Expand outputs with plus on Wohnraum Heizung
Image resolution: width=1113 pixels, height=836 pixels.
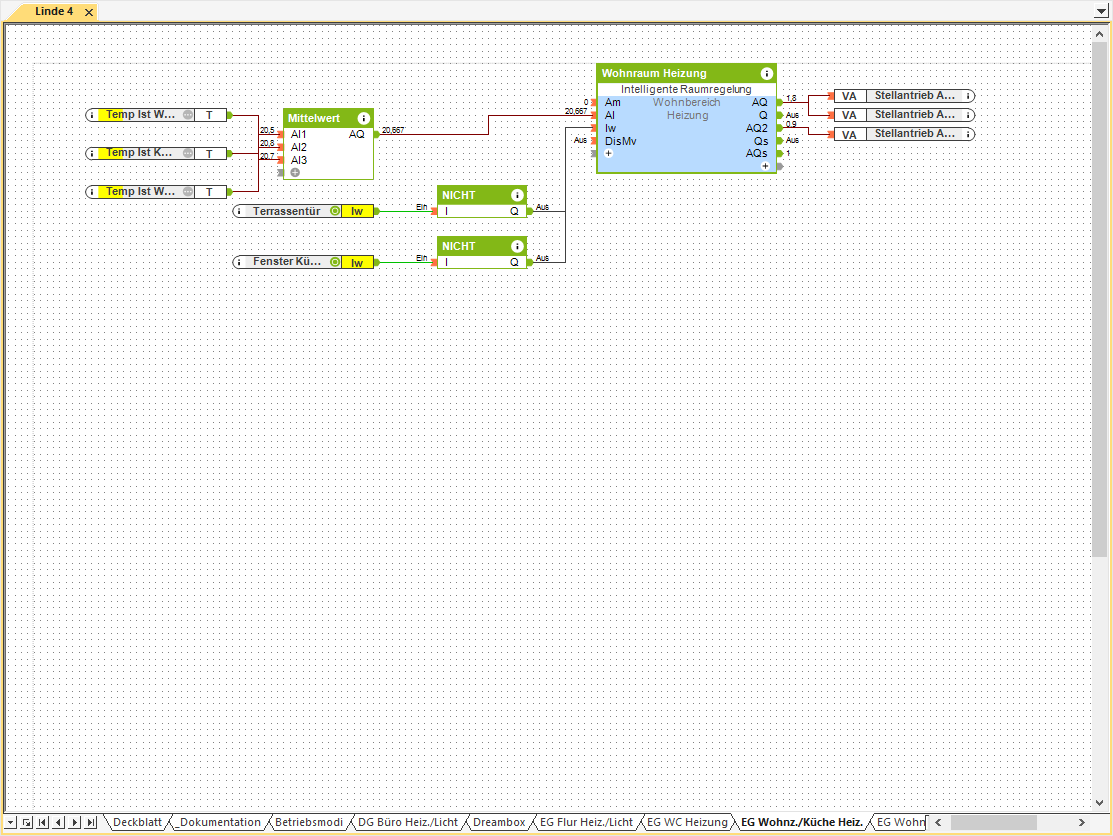765,166
